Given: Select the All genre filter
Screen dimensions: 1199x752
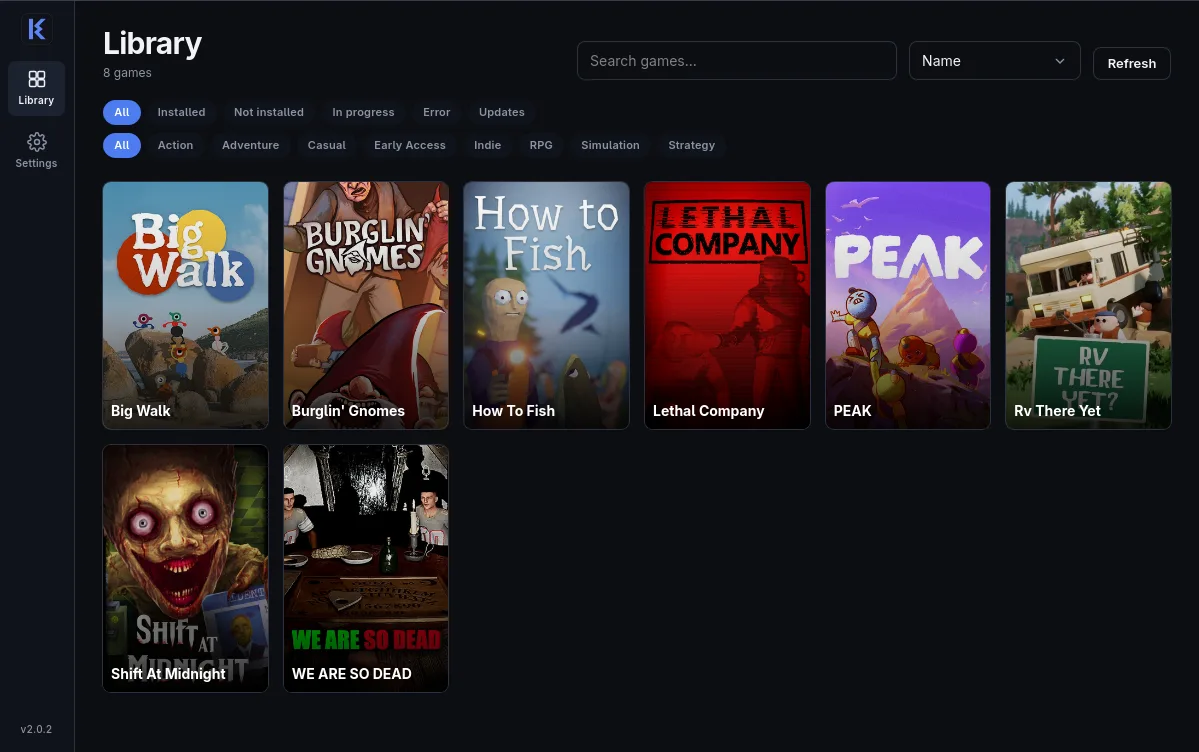Looking at the screenshot, I should click(x=122, y=145).
